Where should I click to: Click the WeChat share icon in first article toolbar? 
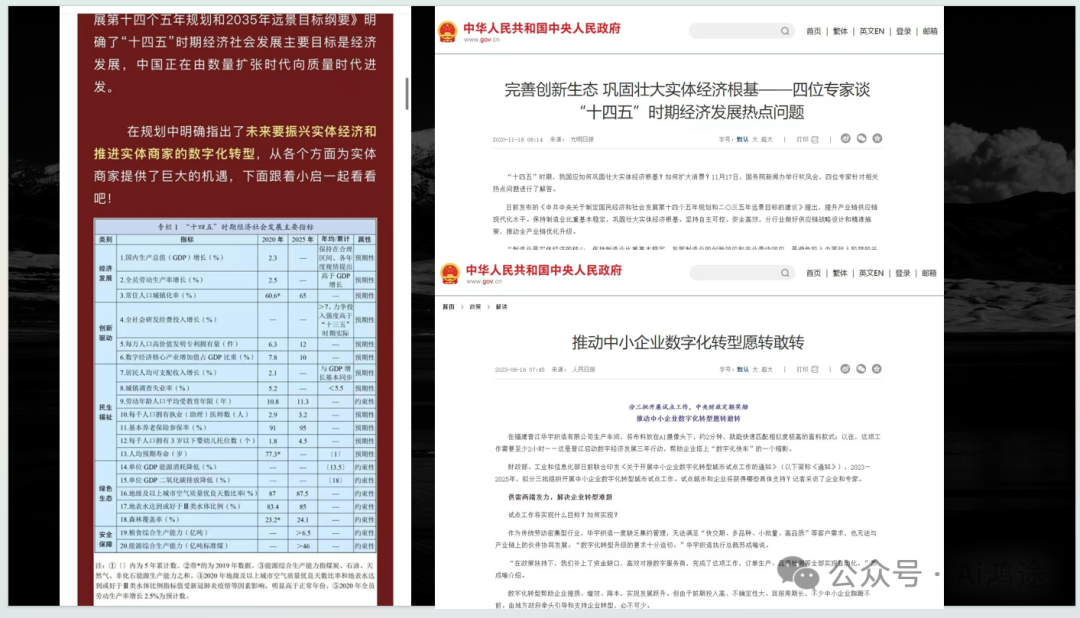(861, 139)
